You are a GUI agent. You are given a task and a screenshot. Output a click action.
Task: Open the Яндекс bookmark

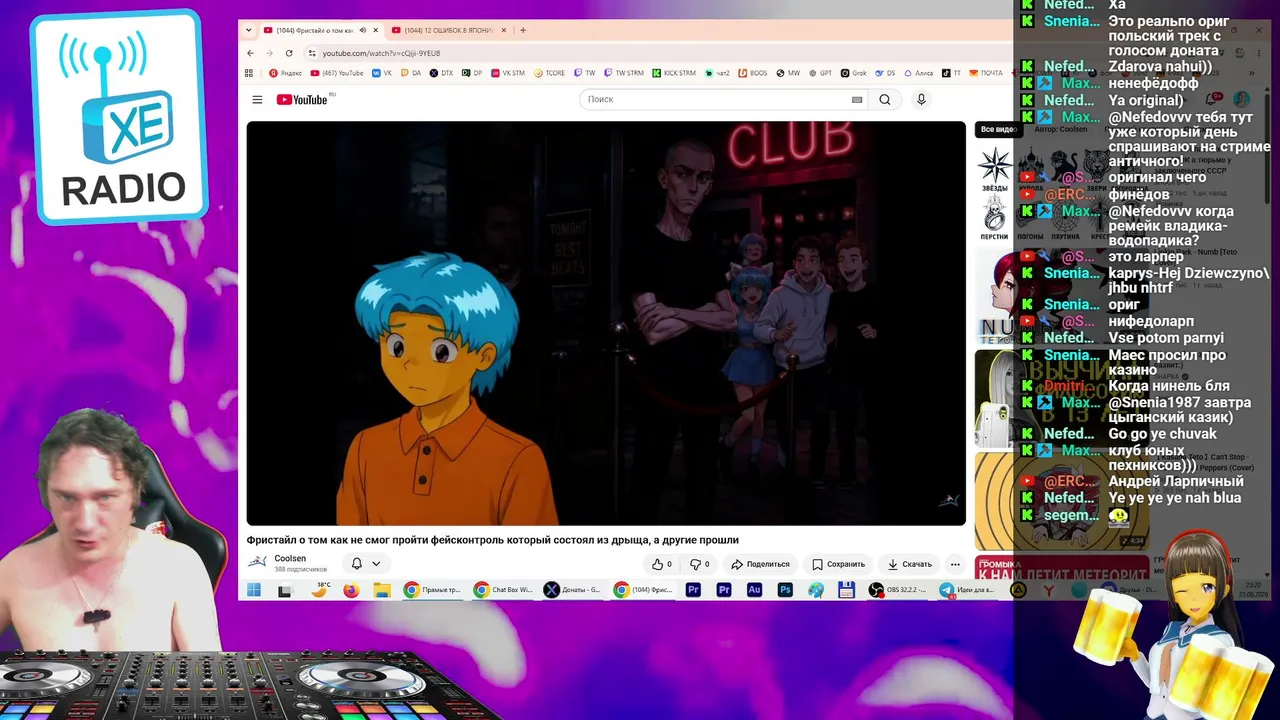[x=286, y=73]
